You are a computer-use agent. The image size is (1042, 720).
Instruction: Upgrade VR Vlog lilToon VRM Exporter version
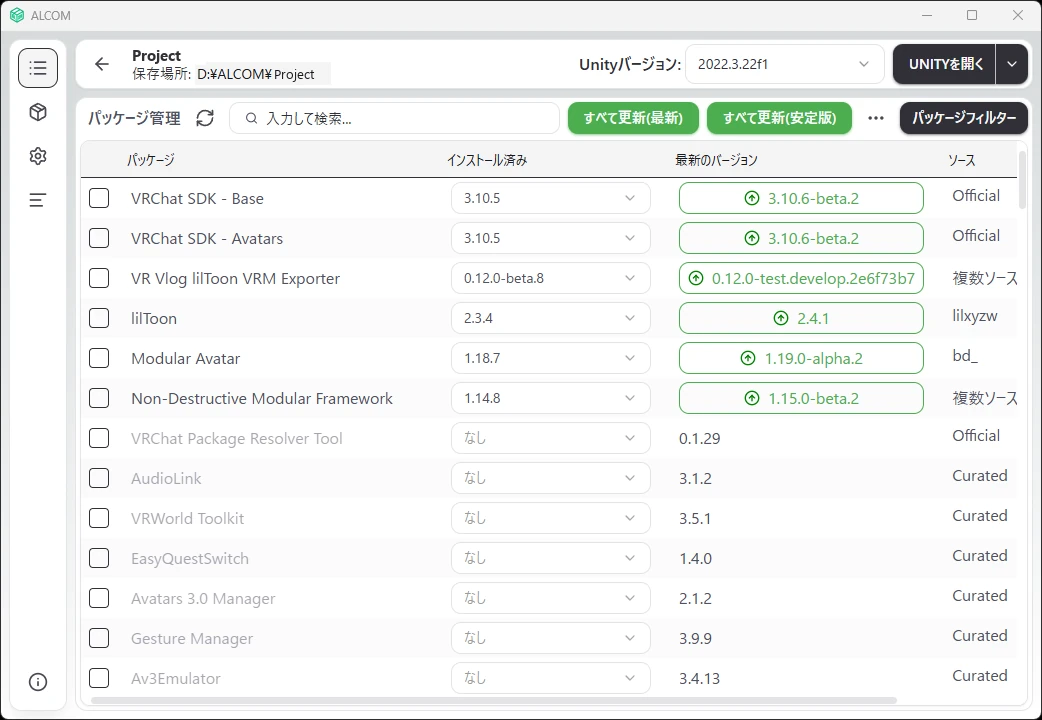(x=801, y=278)
